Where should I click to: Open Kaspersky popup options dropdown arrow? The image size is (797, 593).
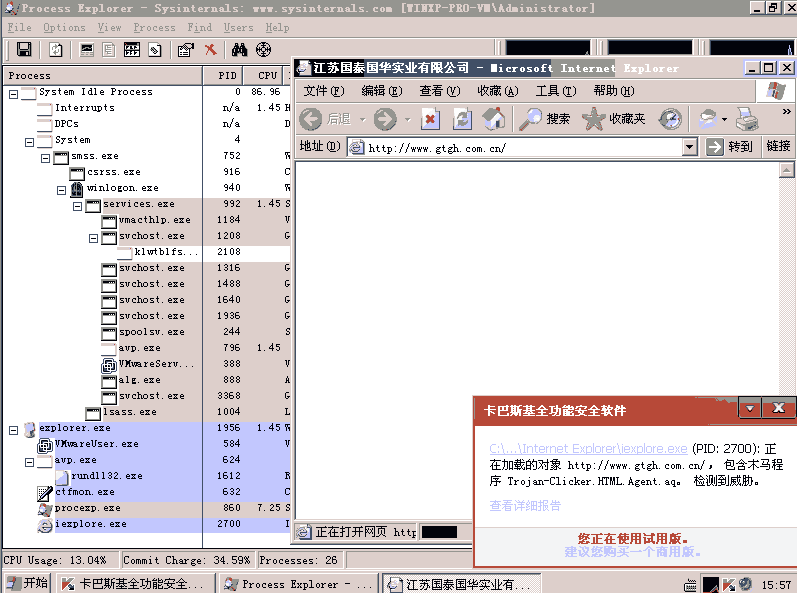[750, 408]
